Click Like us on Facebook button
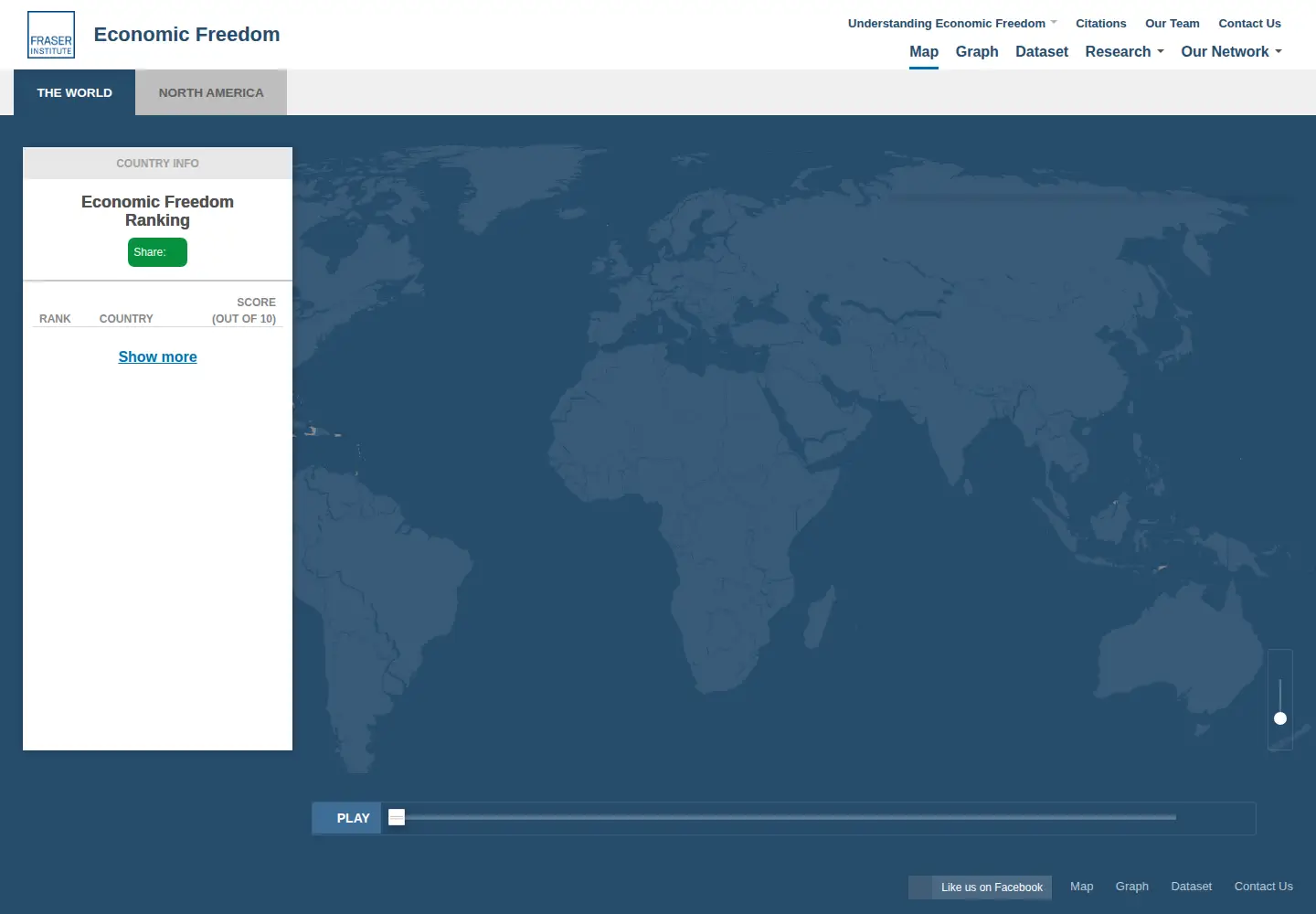 [980, 887]
